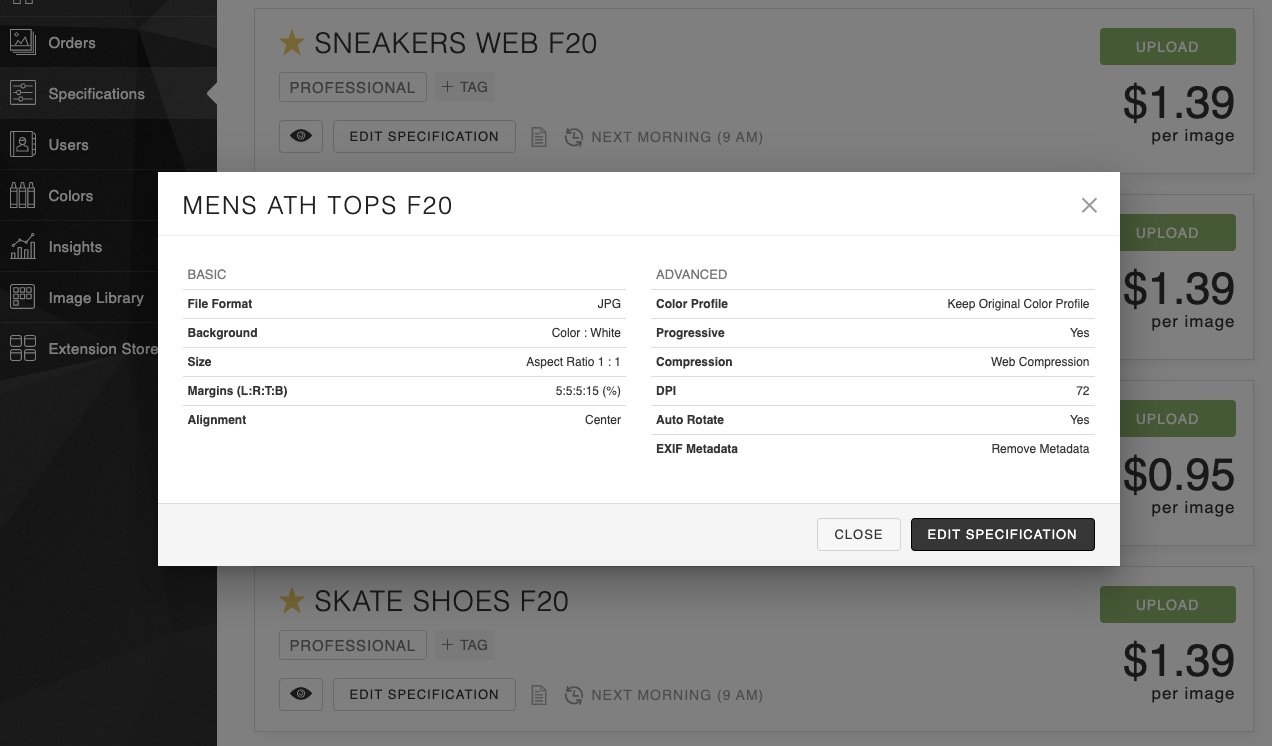
Task: Open Image Library in sidebar menu
Action: point(96,298)
